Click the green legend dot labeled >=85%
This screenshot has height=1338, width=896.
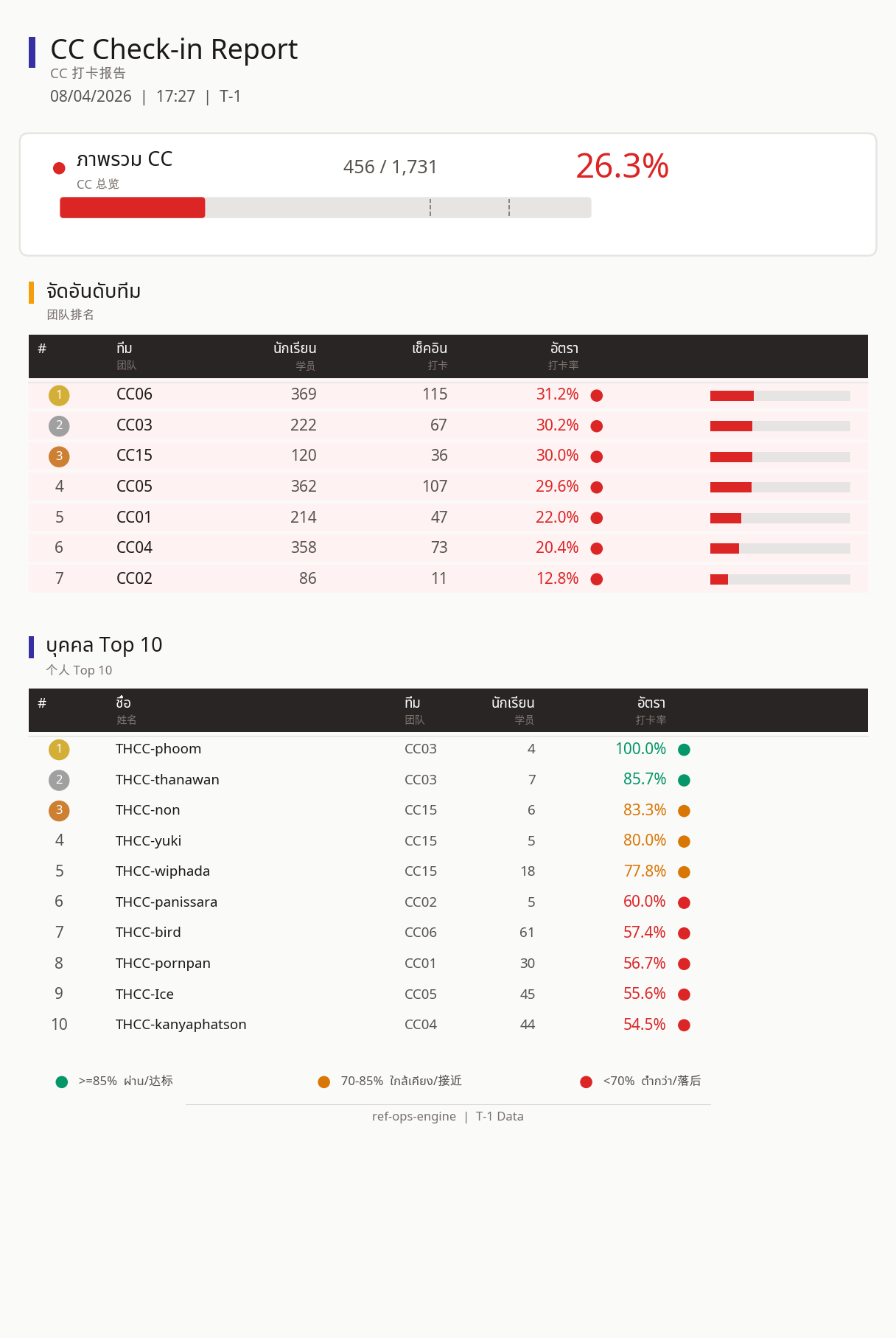(62, 1081)
